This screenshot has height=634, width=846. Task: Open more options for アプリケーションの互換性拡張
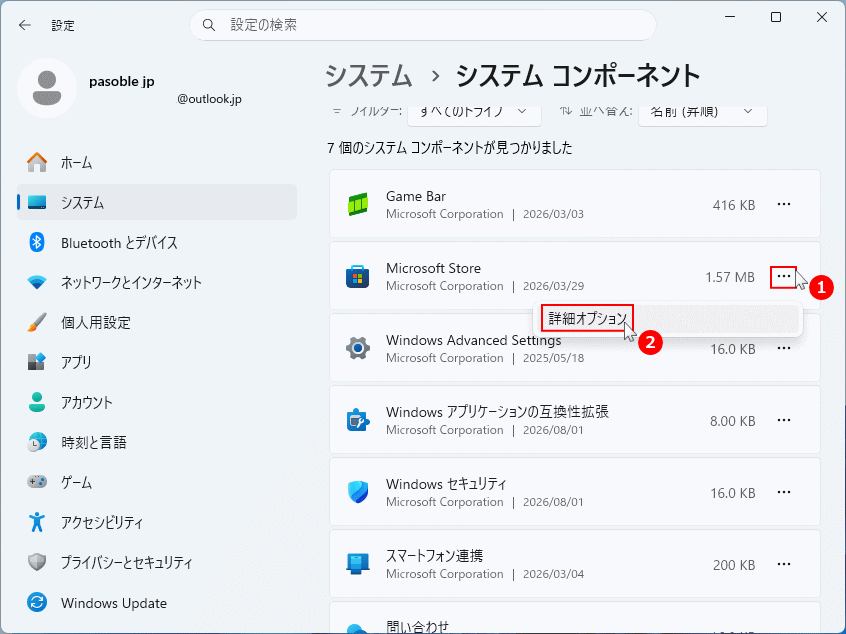783,420
